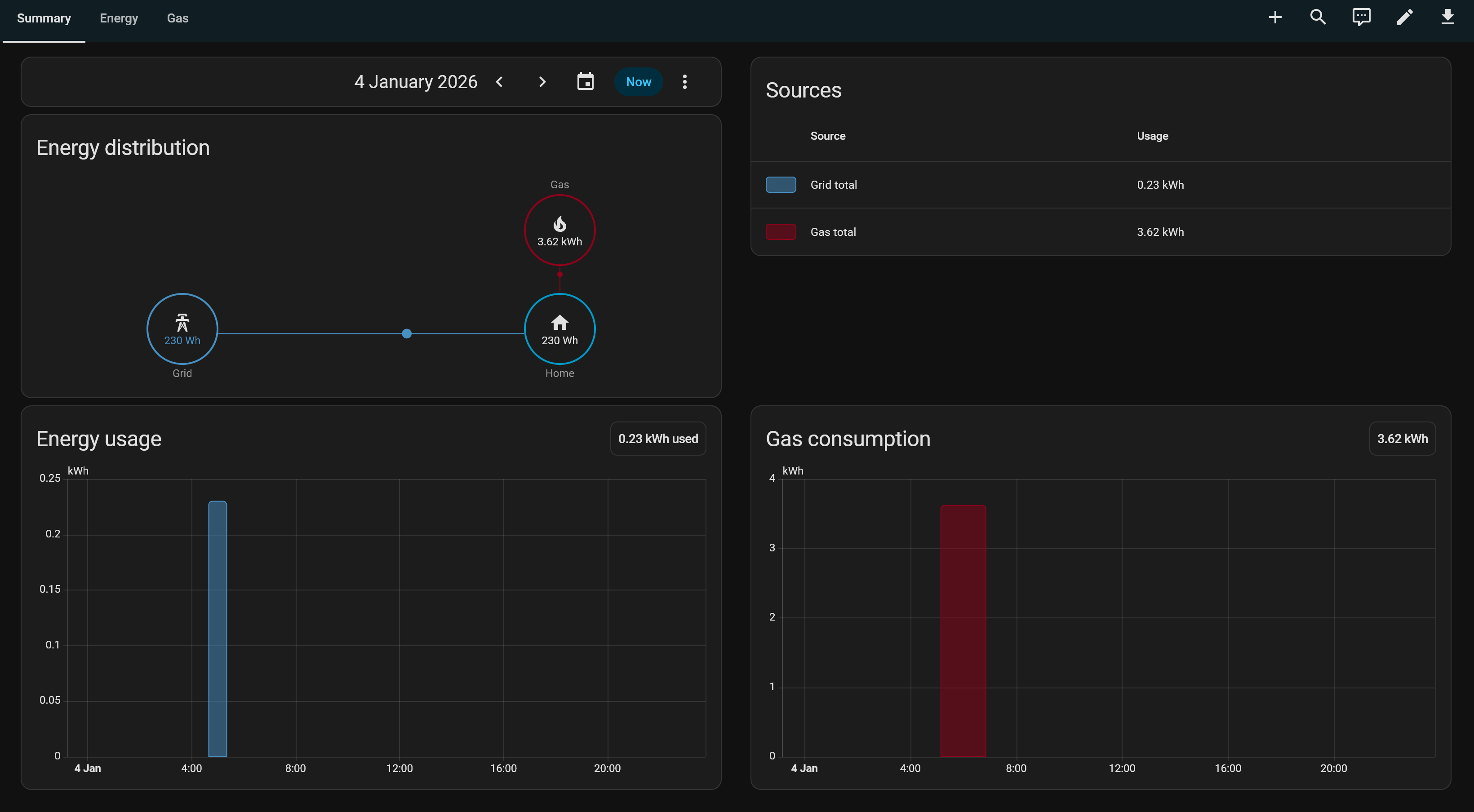Click the red Gas consumption bar
Viewport: 1474px width, 812px height.
963,630
